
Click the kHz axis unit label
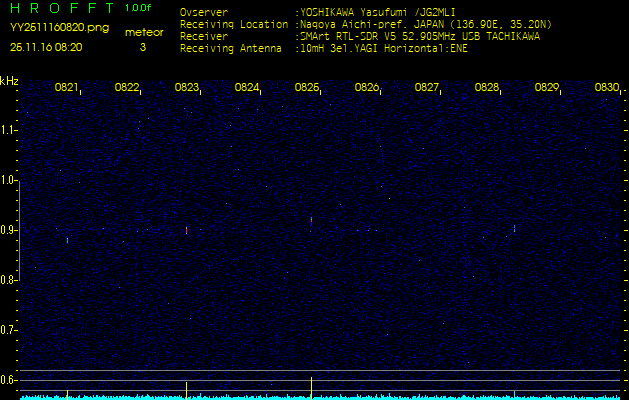click(9, 81)
